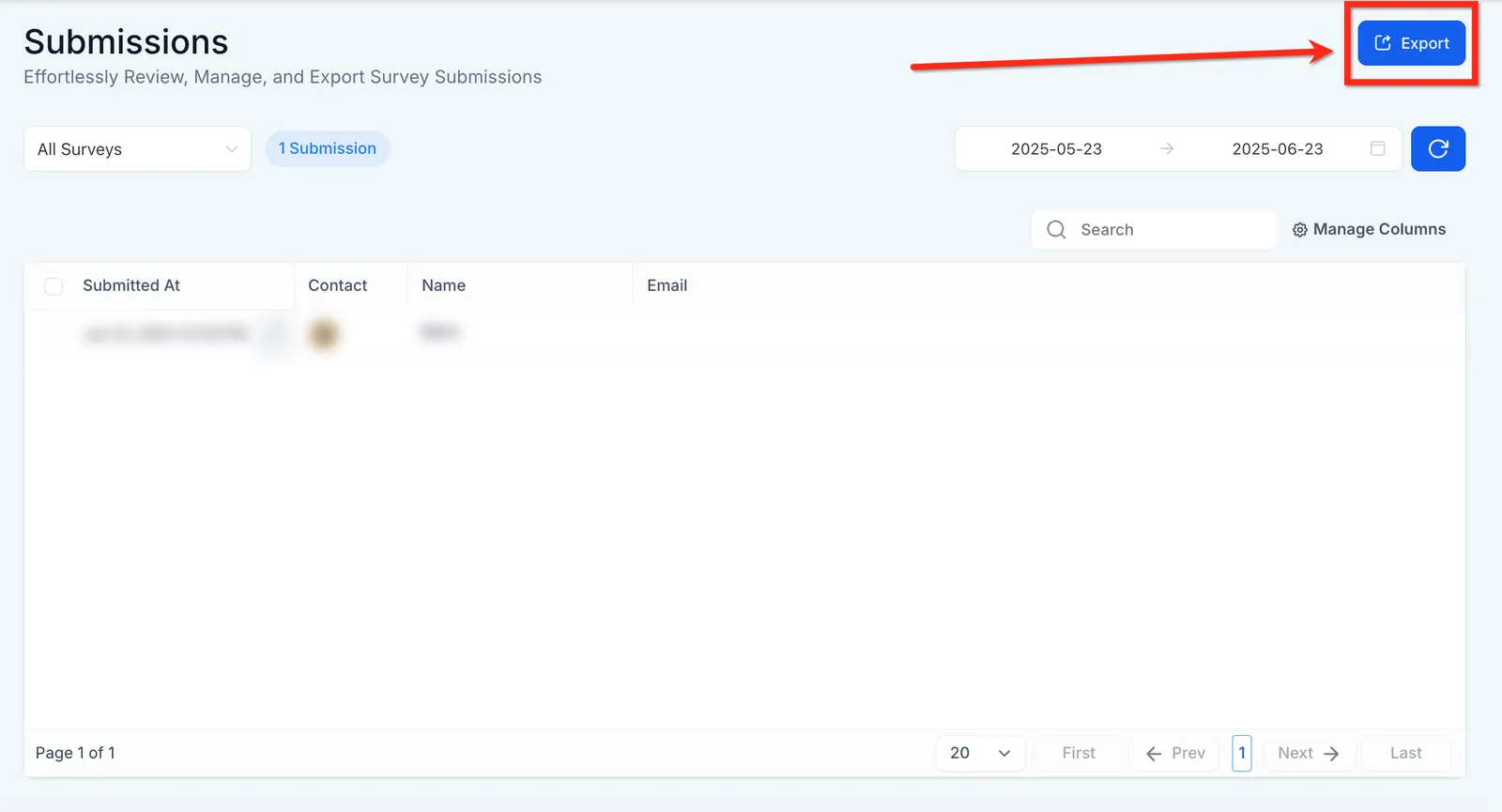Set start date 2025-05-23 field
The image size is (1502, 812).
point(1056,149)
